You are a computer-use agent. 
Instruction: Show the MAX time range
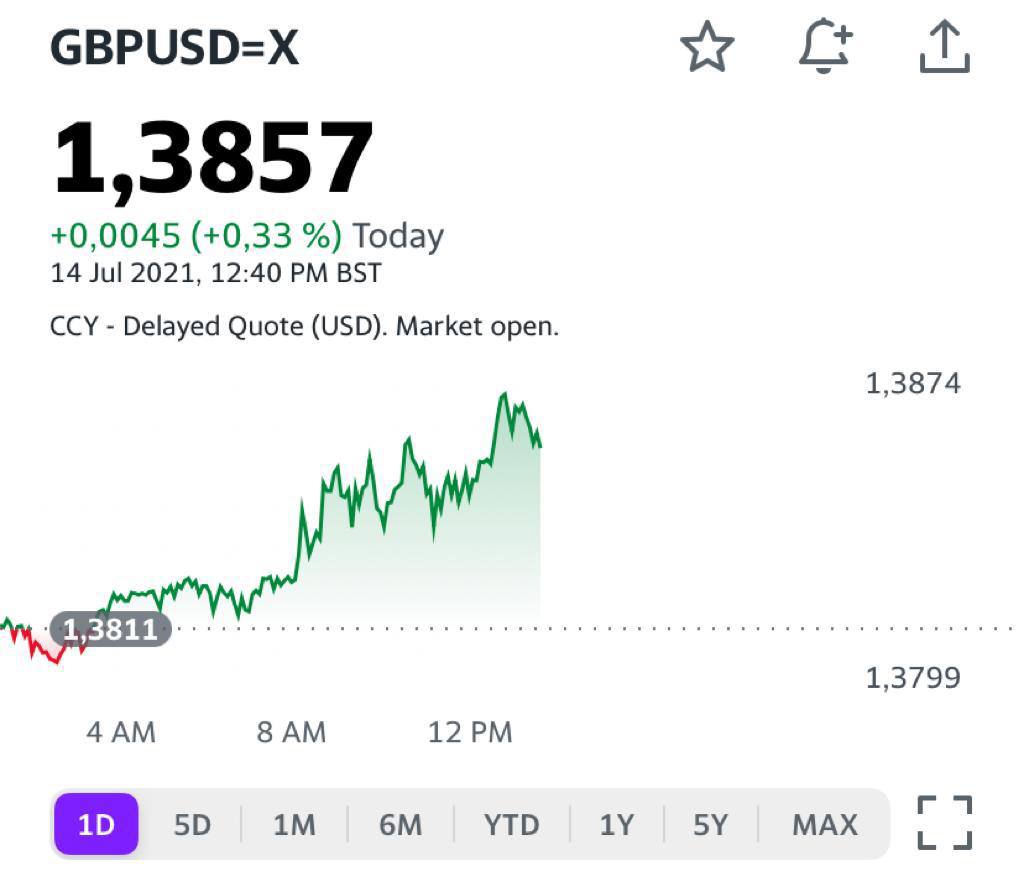[825, 825]
